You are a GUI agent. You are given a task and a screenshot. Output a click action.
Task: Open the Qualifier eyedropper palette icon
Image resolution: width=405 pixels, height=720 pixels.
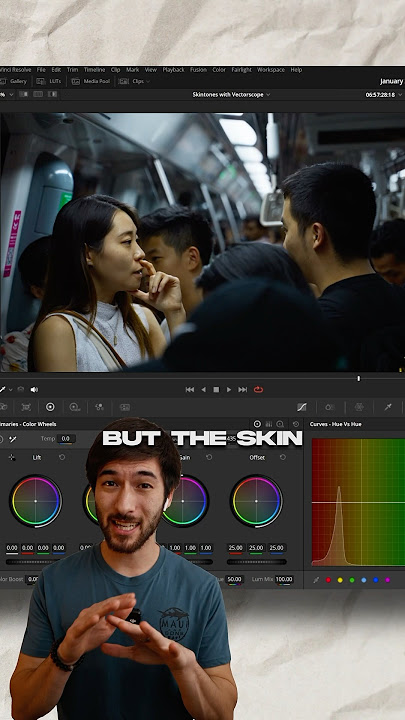point(388,407)
